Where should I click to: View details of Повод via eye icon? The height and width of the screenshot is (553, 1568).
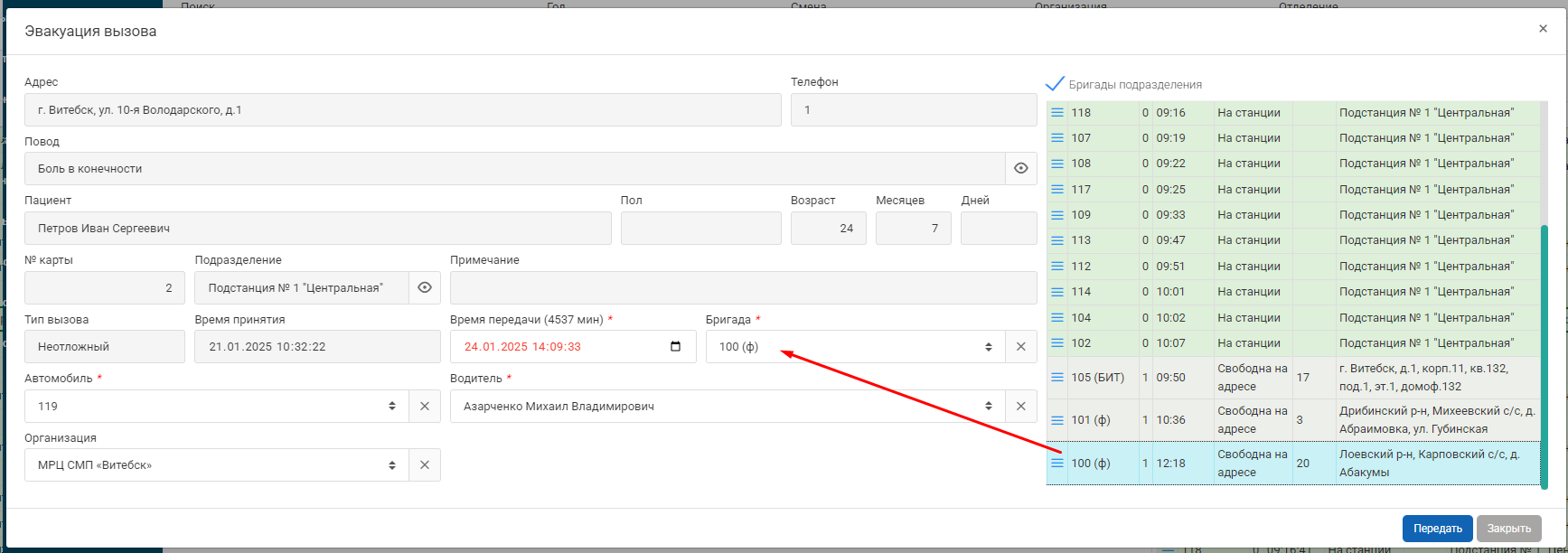[1020, 169]
